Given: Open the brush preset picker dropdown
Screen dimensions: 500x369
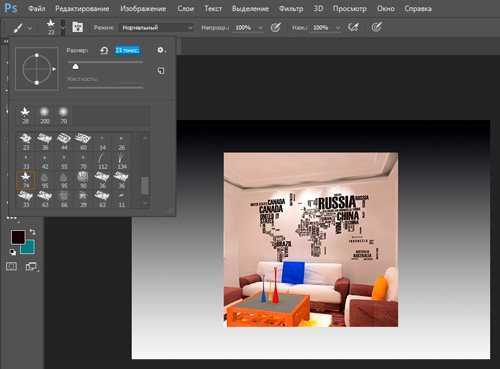Looking at the screenshot, I should (63, 27).
